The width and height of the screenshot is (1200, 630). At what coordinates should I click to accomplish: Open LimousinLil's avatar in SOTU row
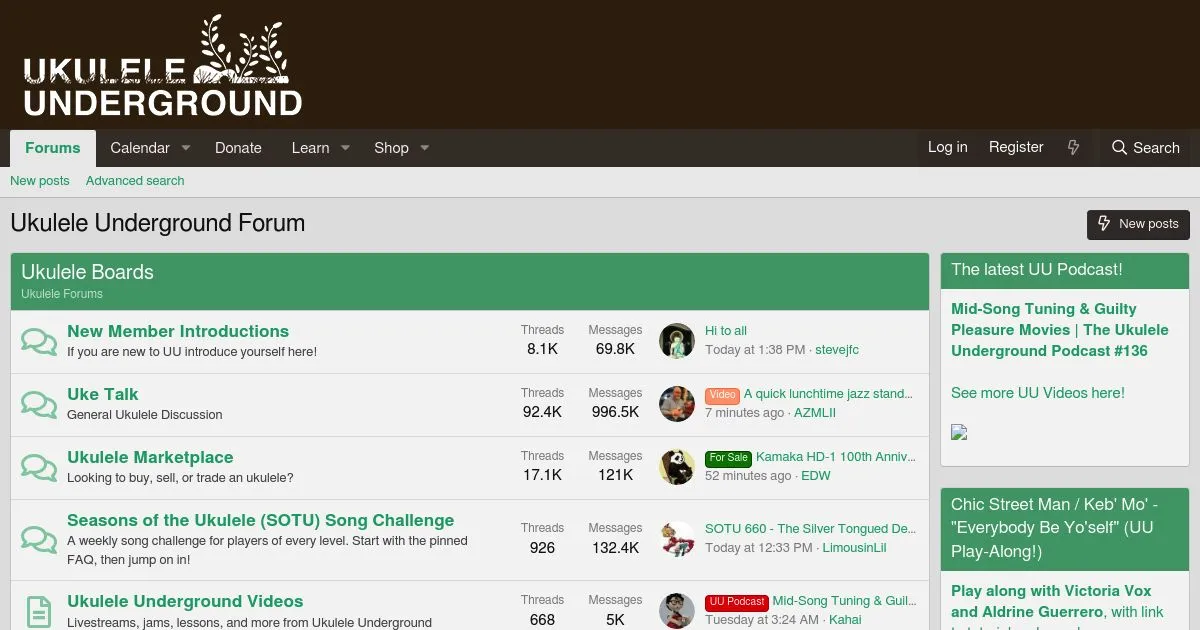pyautogui.click(x=677, y=539)
